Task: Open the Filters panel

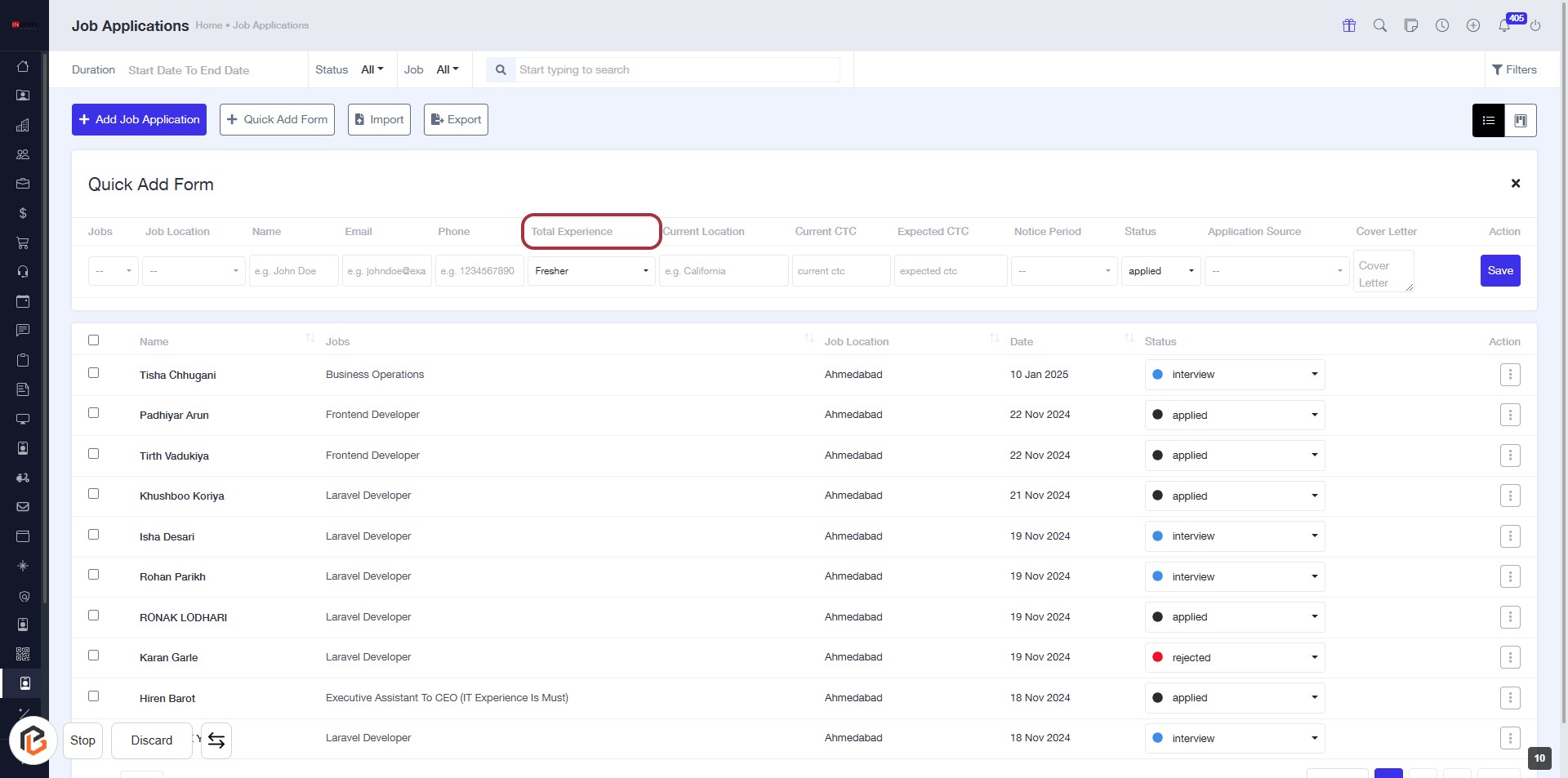Action: [1514, 70]
